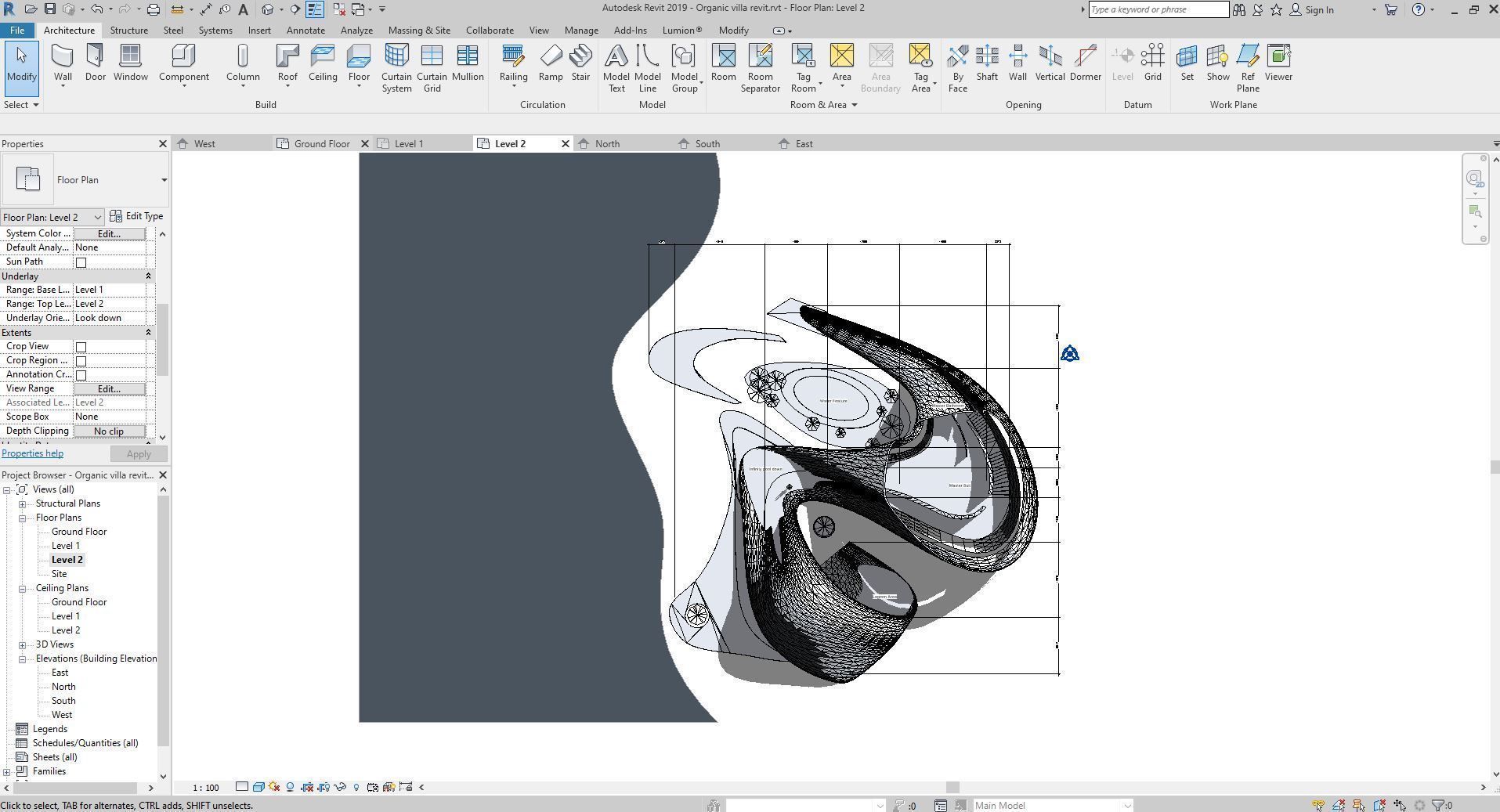Screen dimensions: 1500x812
Task: Enable the Crop View checkbox
Action: [81, 347]
